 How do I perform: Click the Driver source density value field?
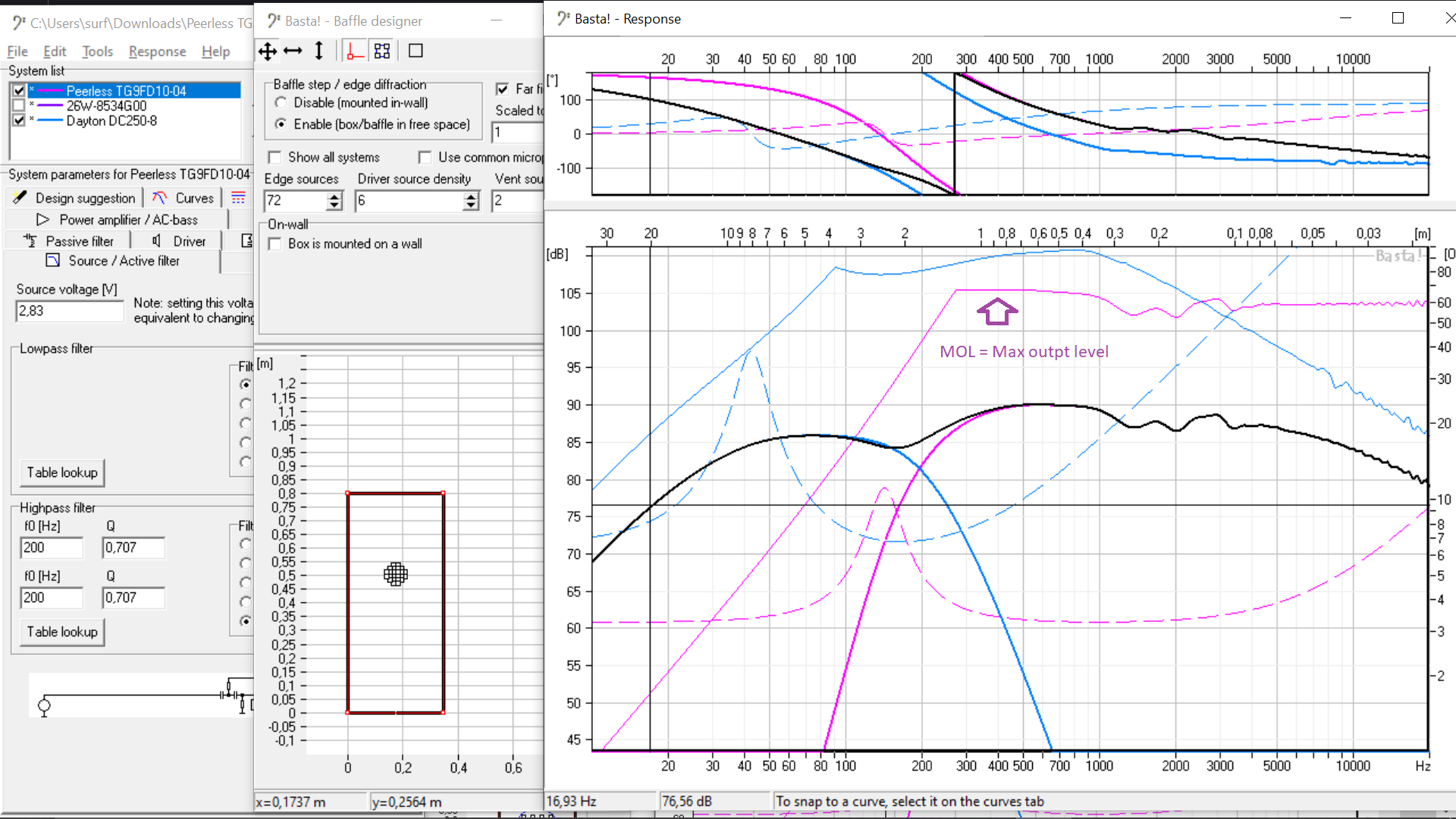coord(409,201)
